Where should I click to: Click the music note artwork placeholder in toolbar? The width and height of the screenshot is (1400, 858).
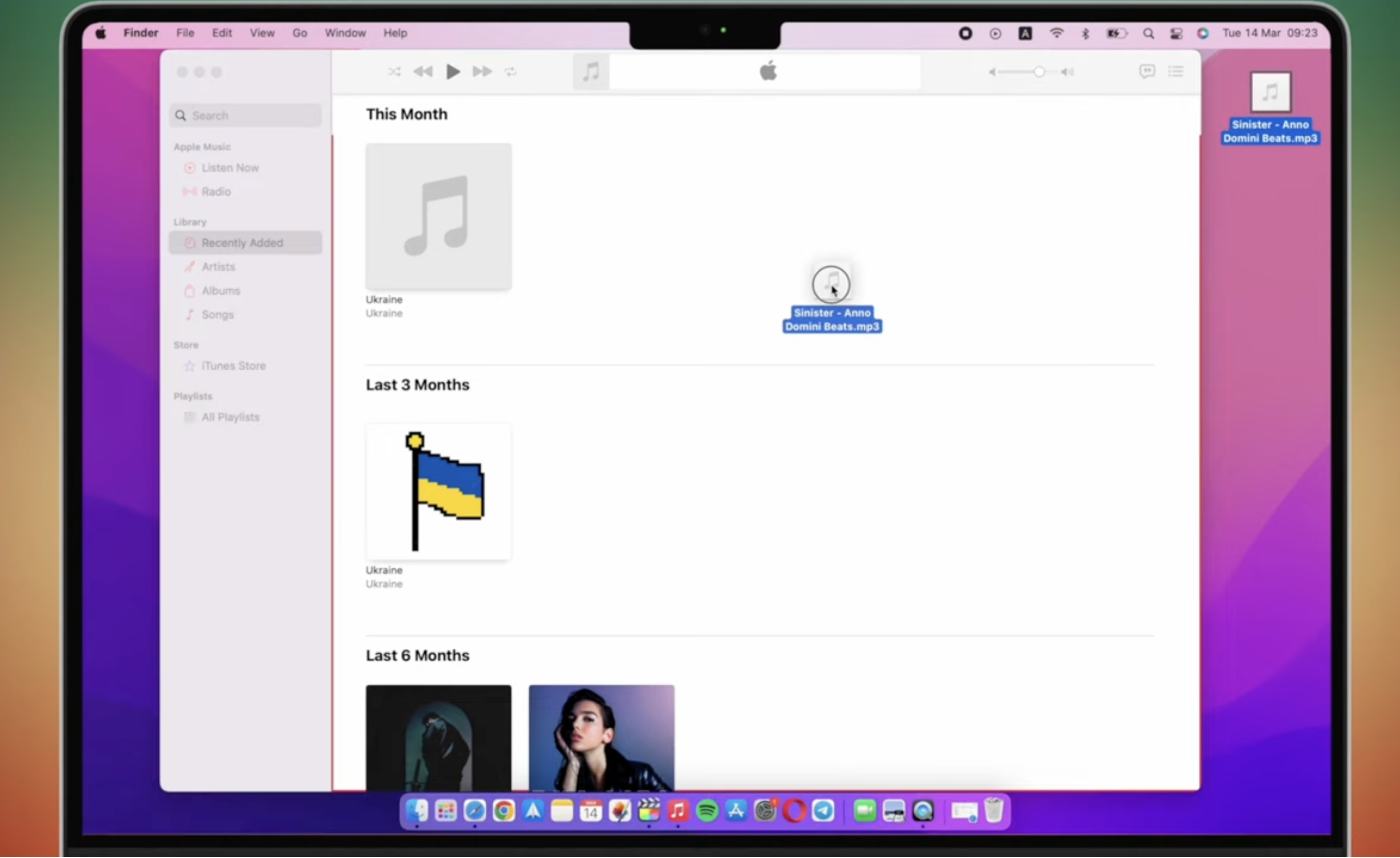click(x=591, y=72)
